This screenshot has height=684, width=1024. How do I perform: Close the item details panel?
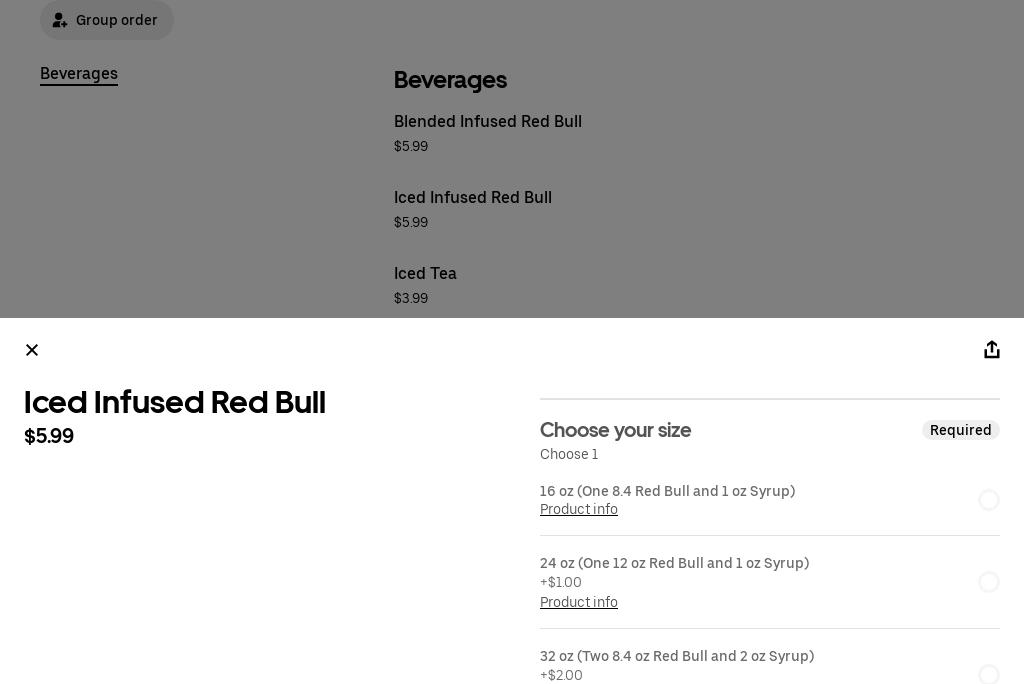pyautogui.click(x=32, y=350)
